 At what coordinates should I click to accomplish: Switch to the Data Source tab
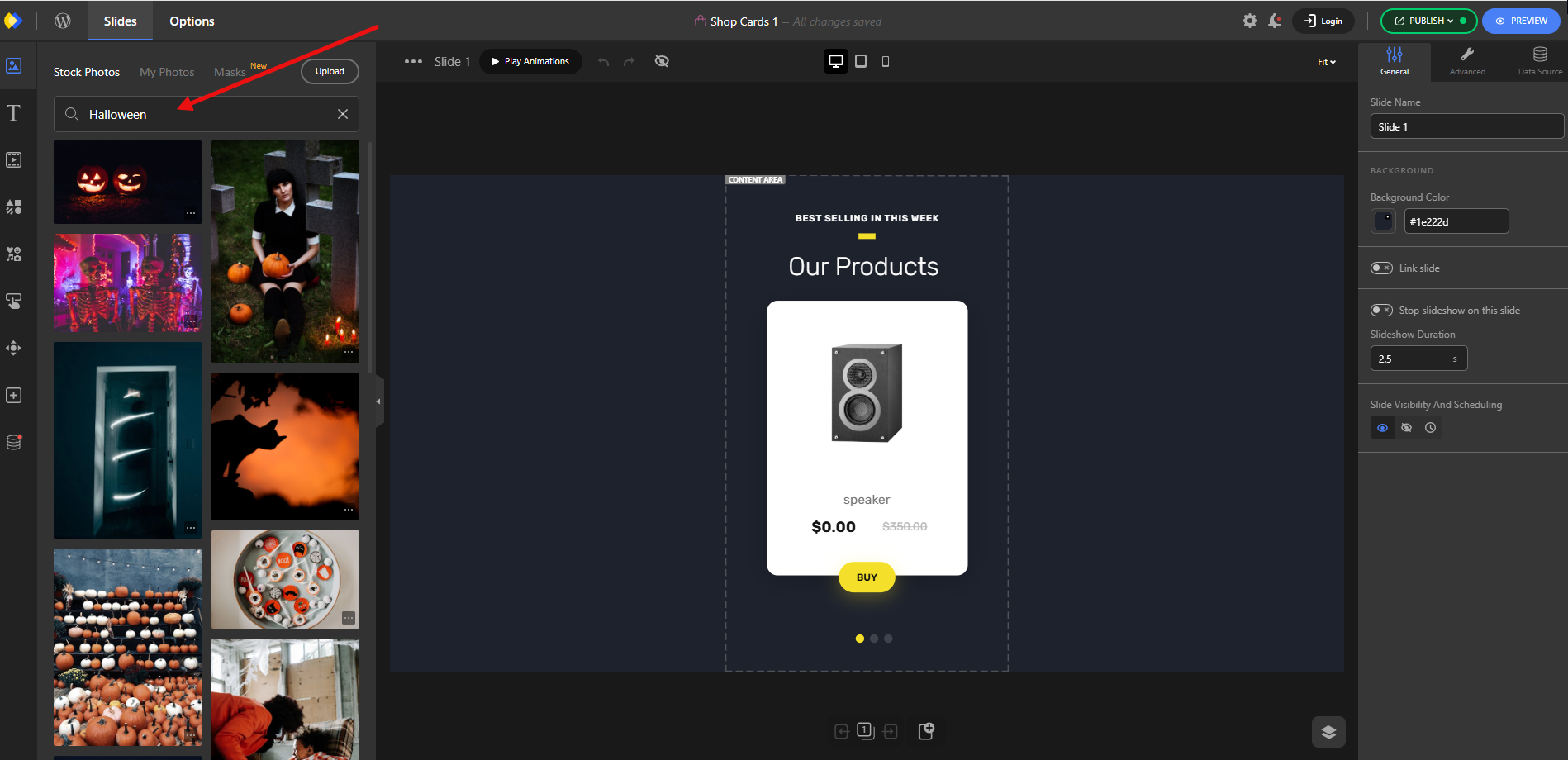(x=1540, y=61)
